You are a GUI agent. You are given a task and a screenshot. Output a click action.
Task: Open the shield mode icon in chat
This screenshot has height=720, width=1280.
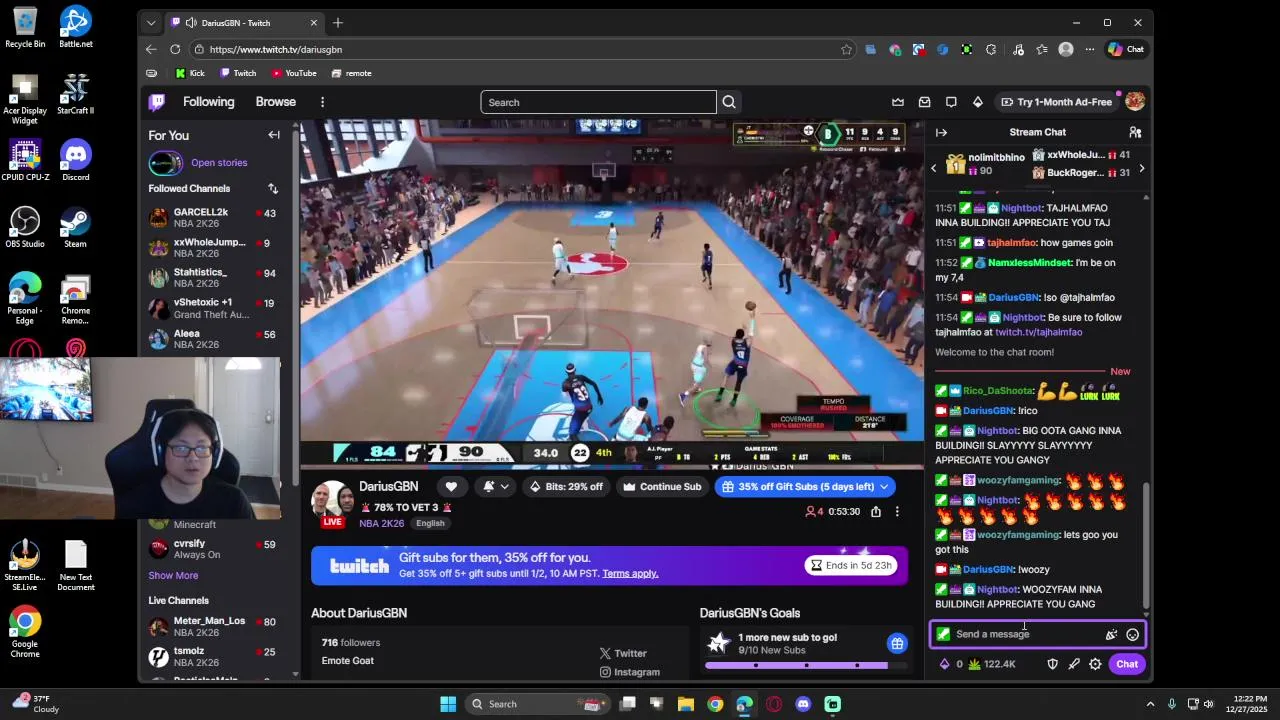click(1052, 664)
